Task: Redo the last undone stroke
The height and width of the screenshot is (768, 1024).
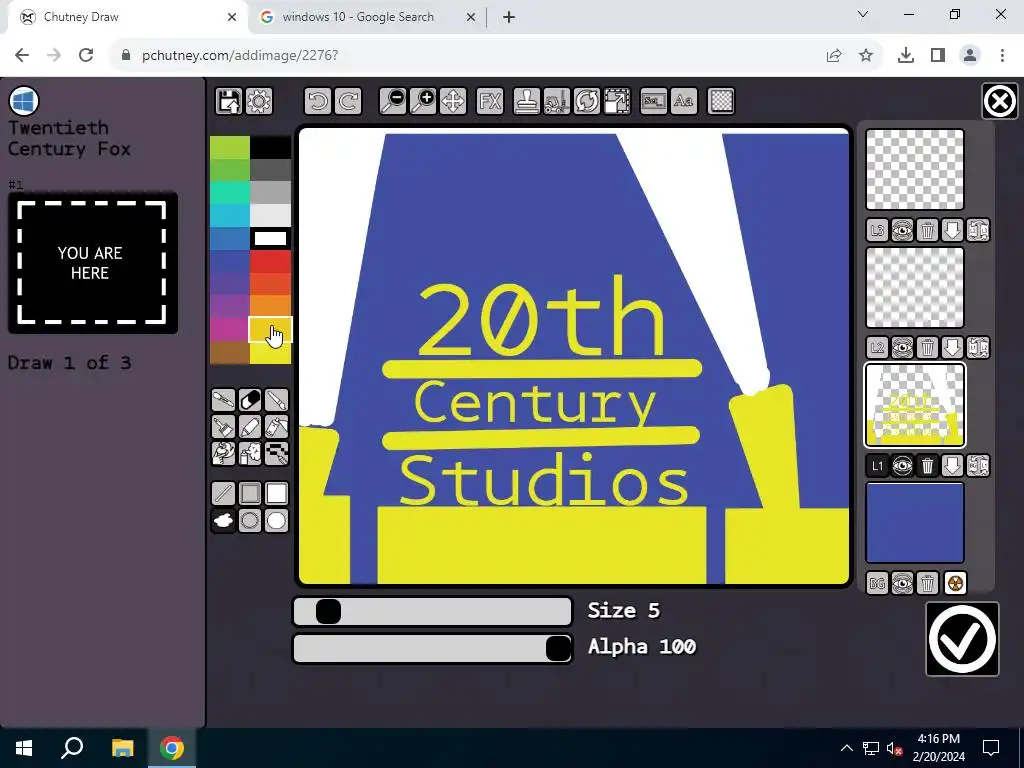Action: [x=348, y=101]
